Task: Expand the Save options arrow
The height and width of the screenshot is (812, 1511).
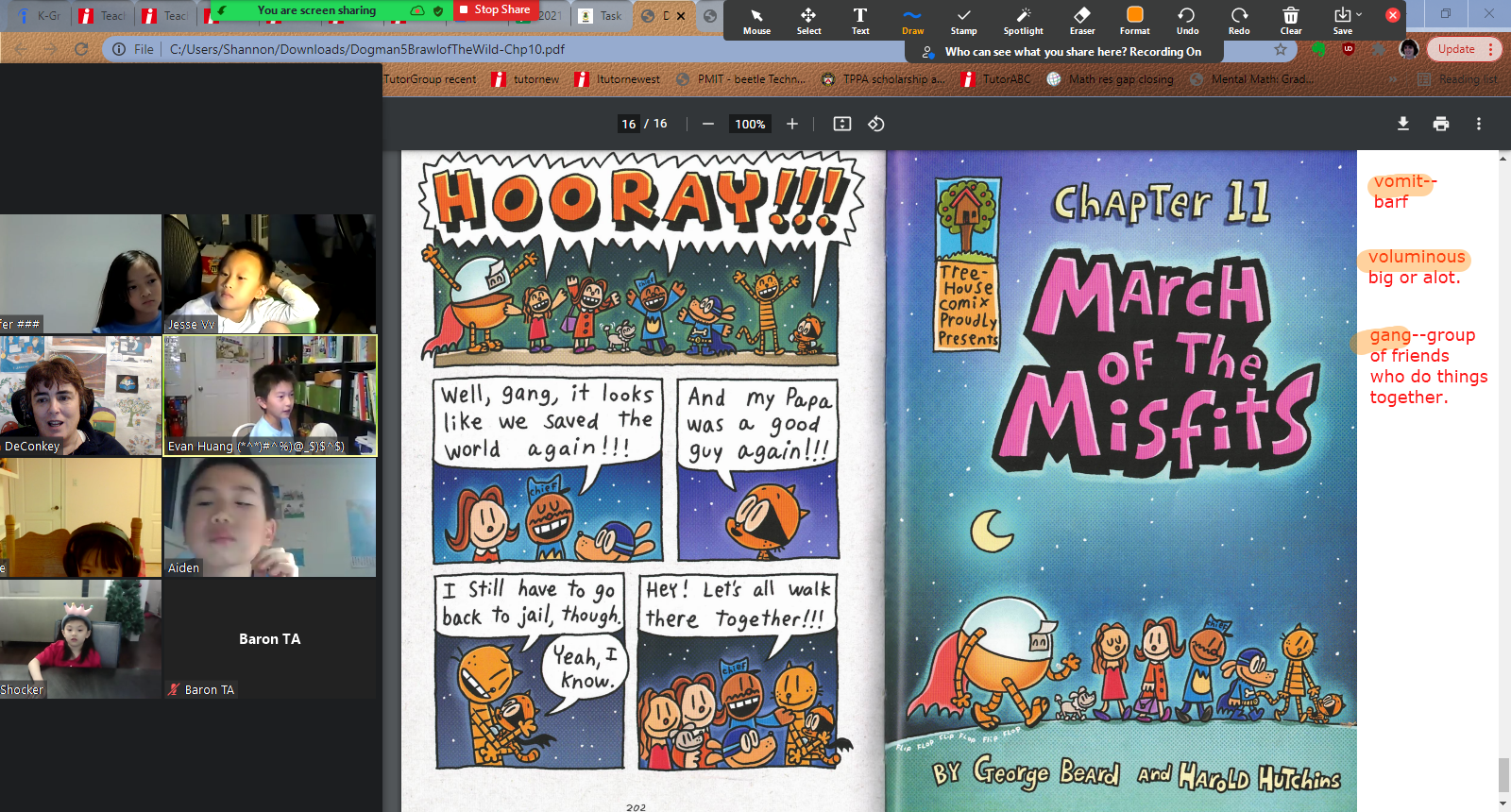Action: (1359, 14)
